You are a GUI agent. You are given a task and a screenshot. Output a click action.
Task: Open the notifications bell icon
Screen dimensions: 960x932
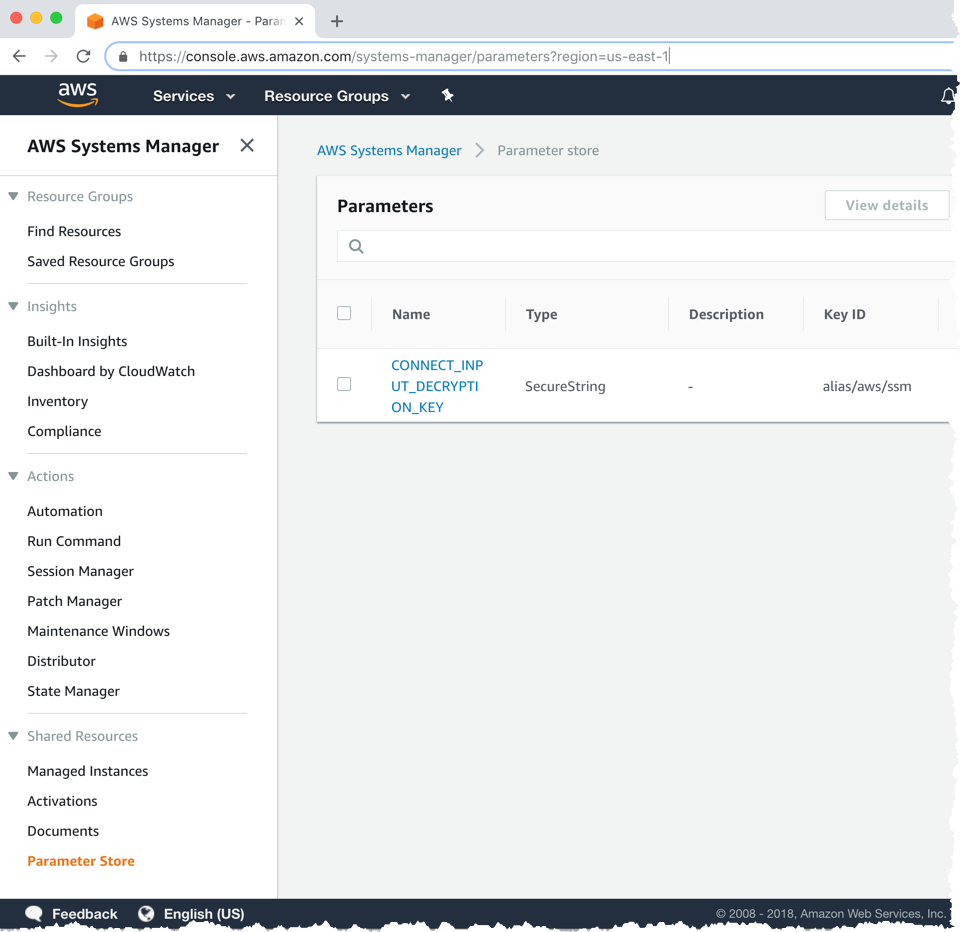click(948, 96)
